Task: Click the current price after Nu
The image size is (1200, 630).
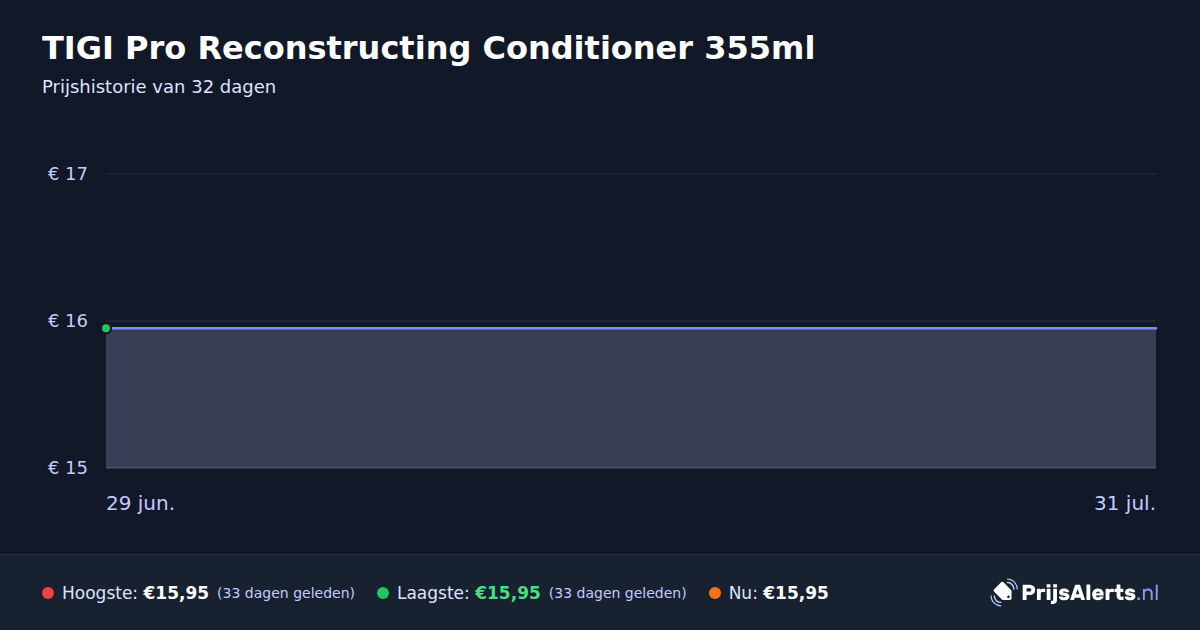Action: (796, 593)
